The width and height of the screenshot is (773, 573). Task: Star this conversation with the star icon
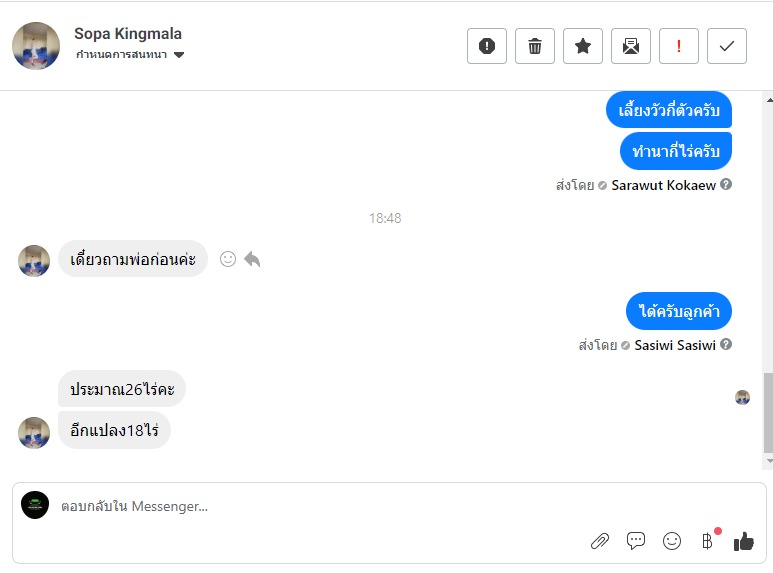tap(583, 46)
